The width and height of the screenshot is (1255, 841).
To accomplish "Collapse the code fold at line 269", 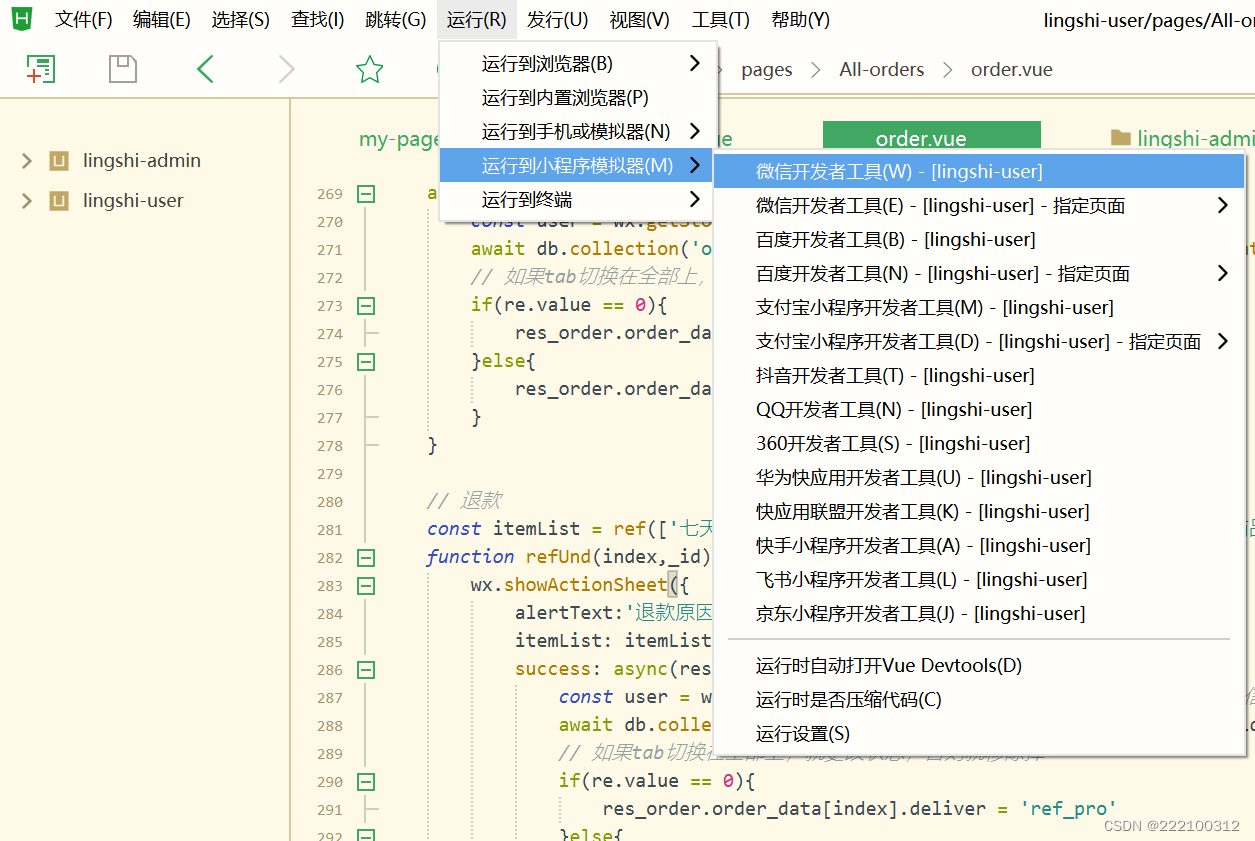I will point(366,194).
